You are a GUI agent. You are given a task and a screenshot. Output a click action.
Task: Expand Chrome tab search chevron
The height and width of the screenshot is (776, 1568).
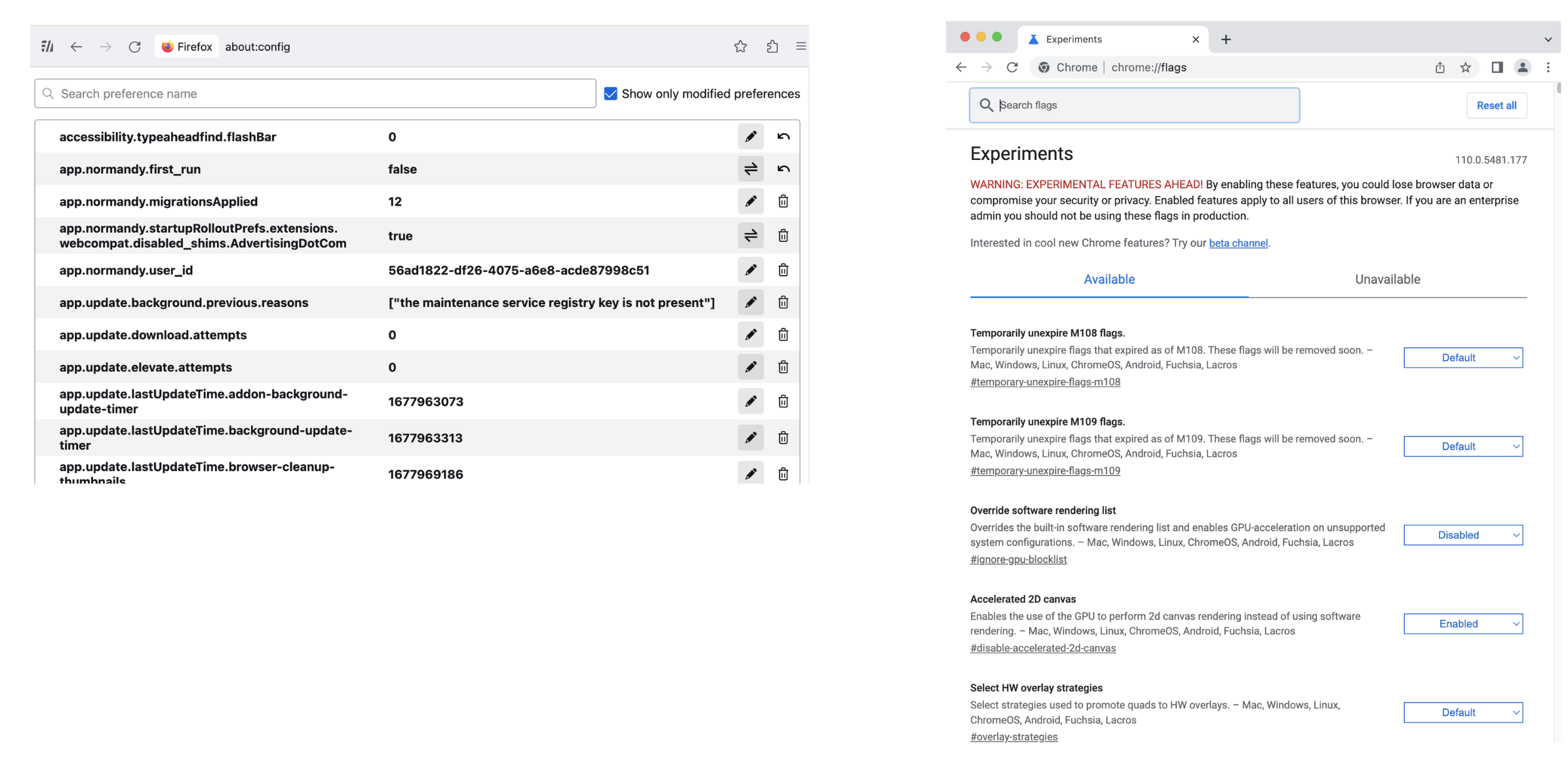tap(1548, 39)
